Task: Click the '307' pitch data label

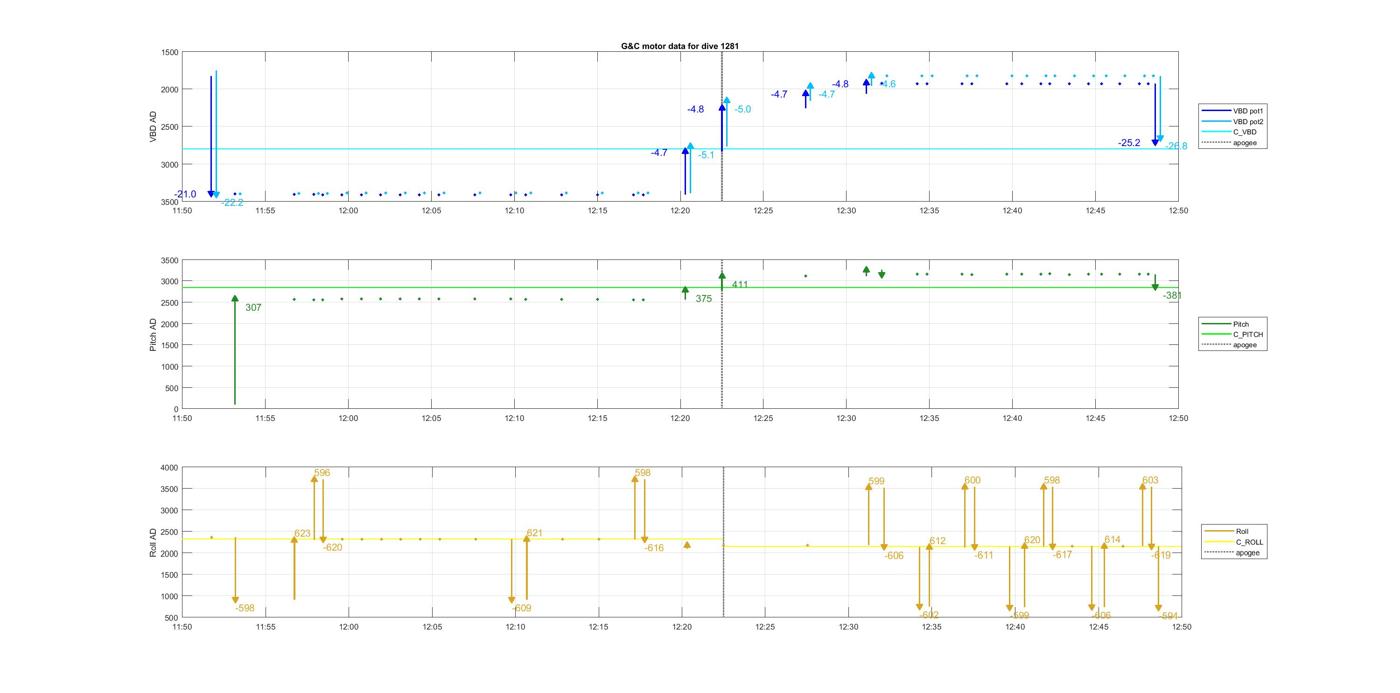Action: pos(253,307)
